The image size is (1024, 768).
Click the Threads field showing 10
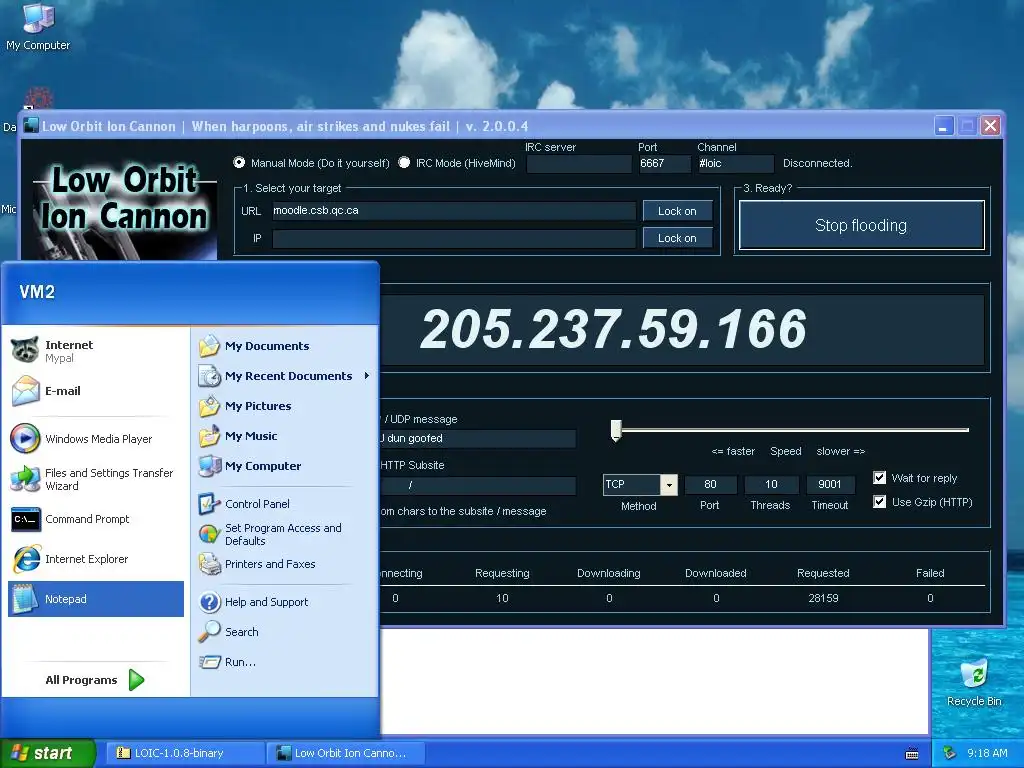click(771, 485)
